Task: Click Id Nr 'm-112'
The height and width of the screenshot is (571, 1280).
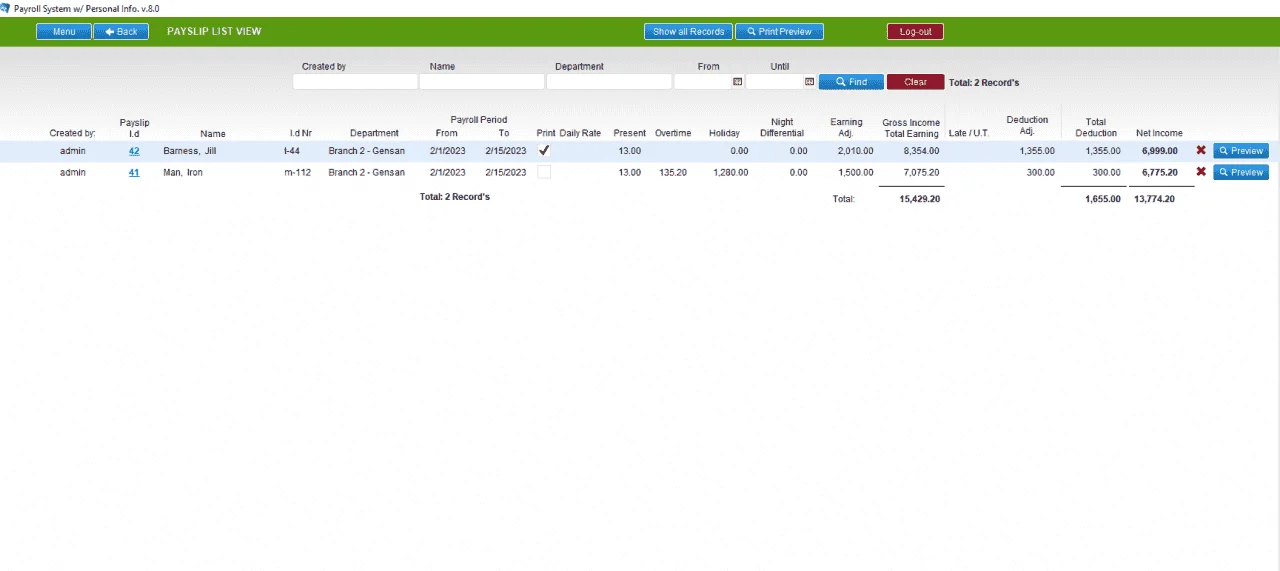Action: coord(298,172)
